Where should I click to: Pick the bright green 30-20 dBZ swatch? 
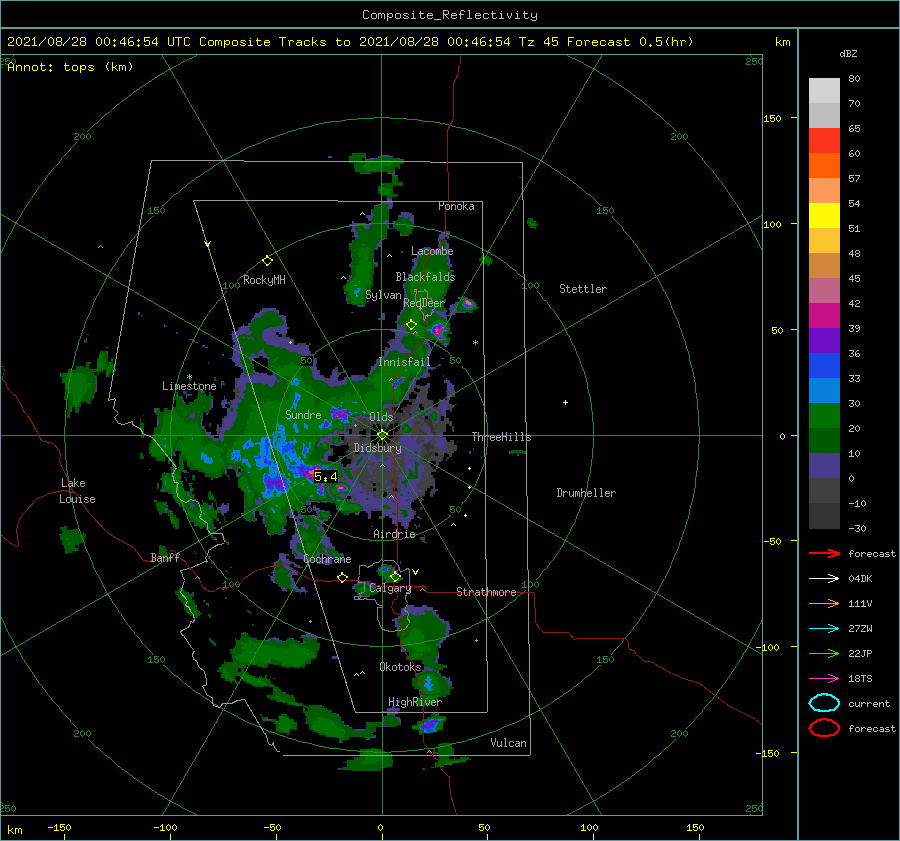824,416
